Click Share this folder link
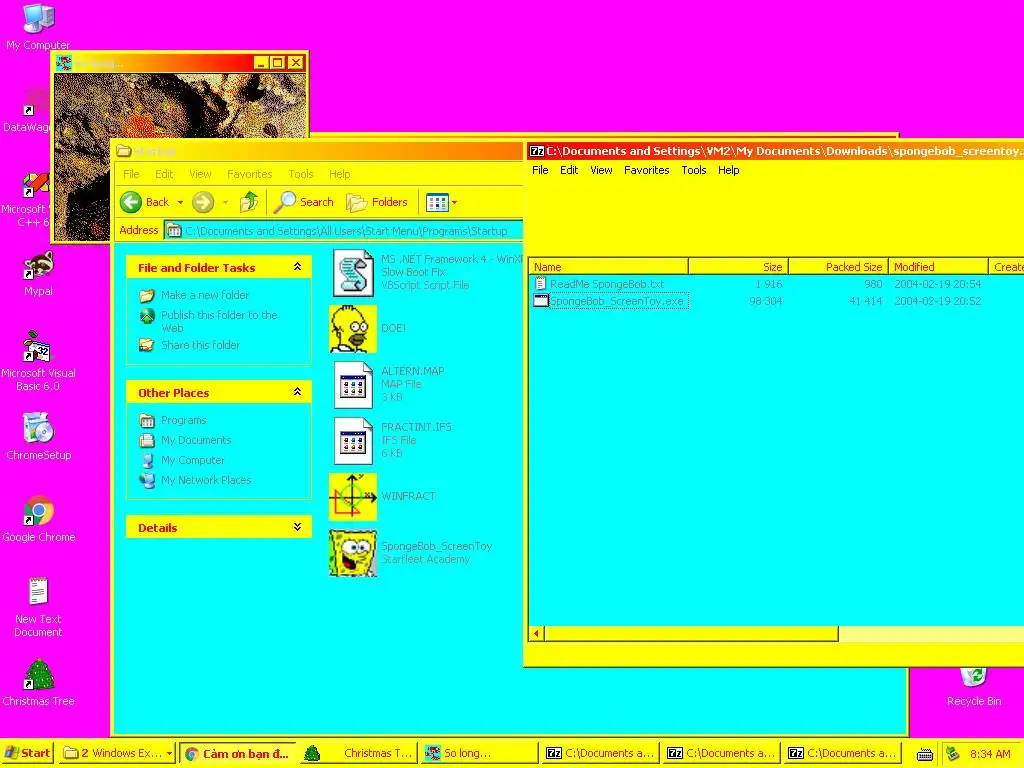Image resolution: width=1024 pixels, height=768 pixels. pos(200,345)
